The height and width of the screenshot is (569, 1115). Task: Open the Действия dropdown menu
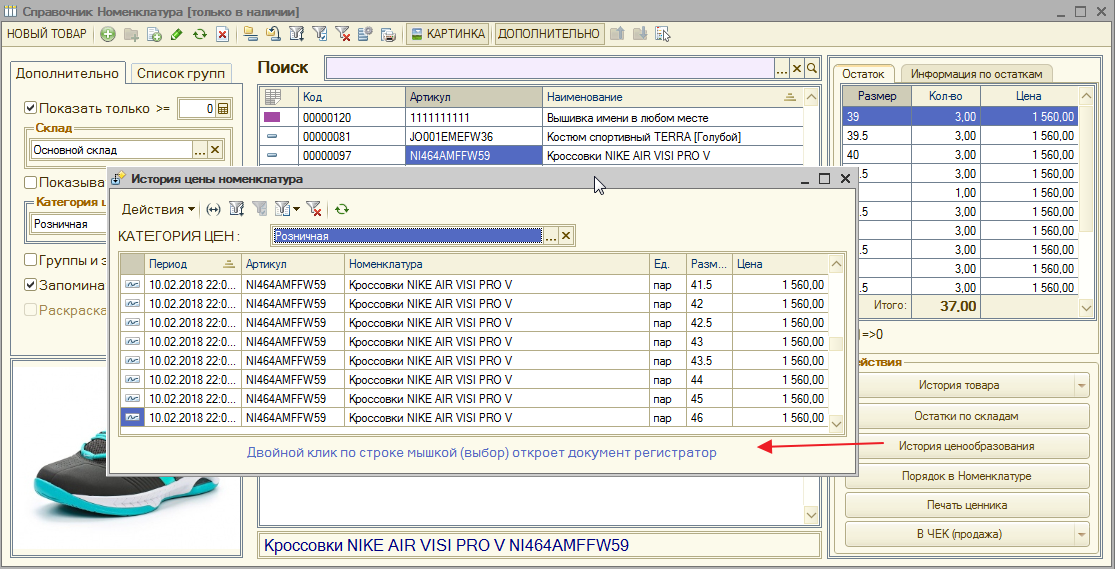[x=159, y=209]
